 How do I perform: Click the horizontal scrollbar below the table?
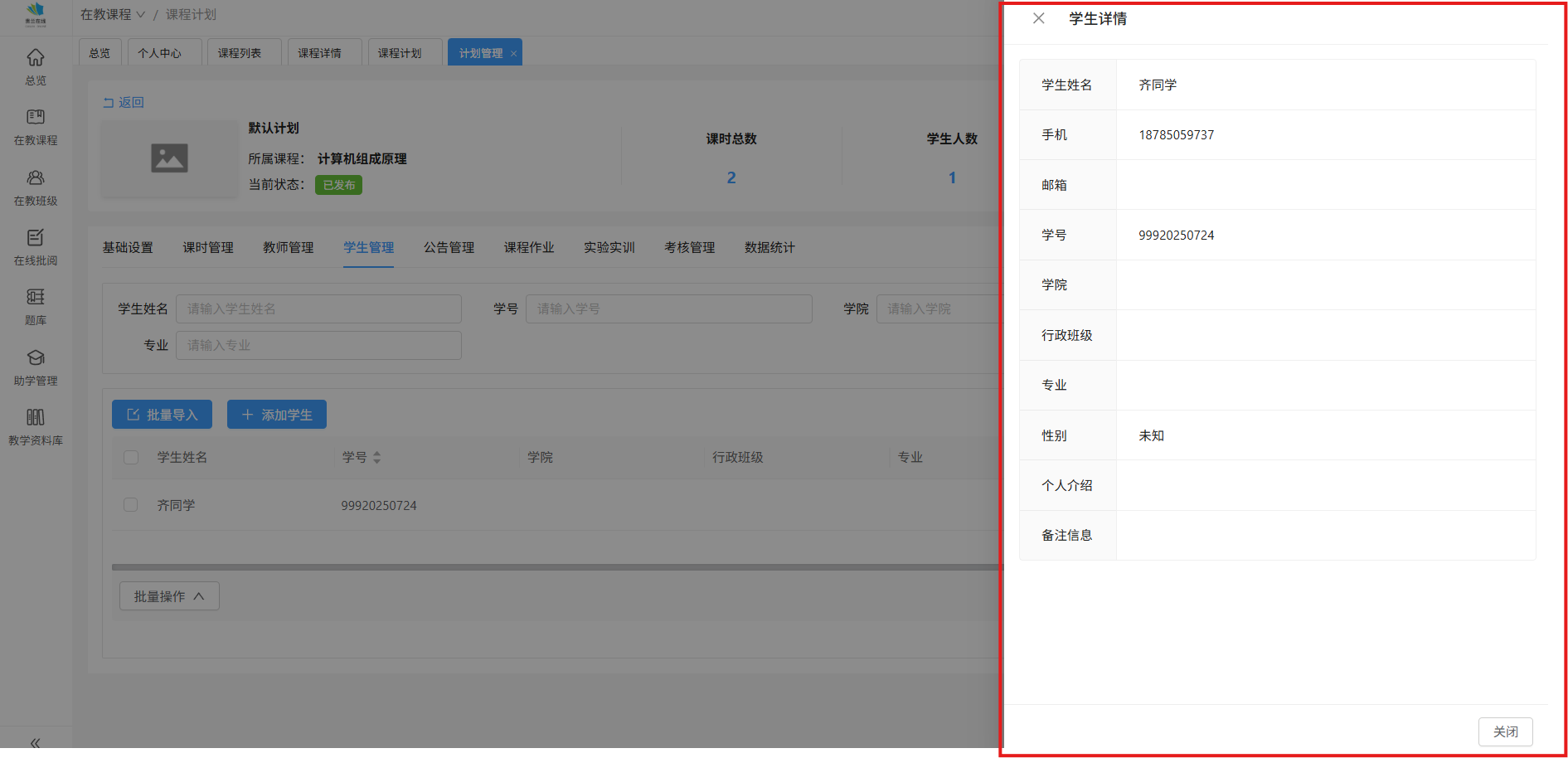554,567
